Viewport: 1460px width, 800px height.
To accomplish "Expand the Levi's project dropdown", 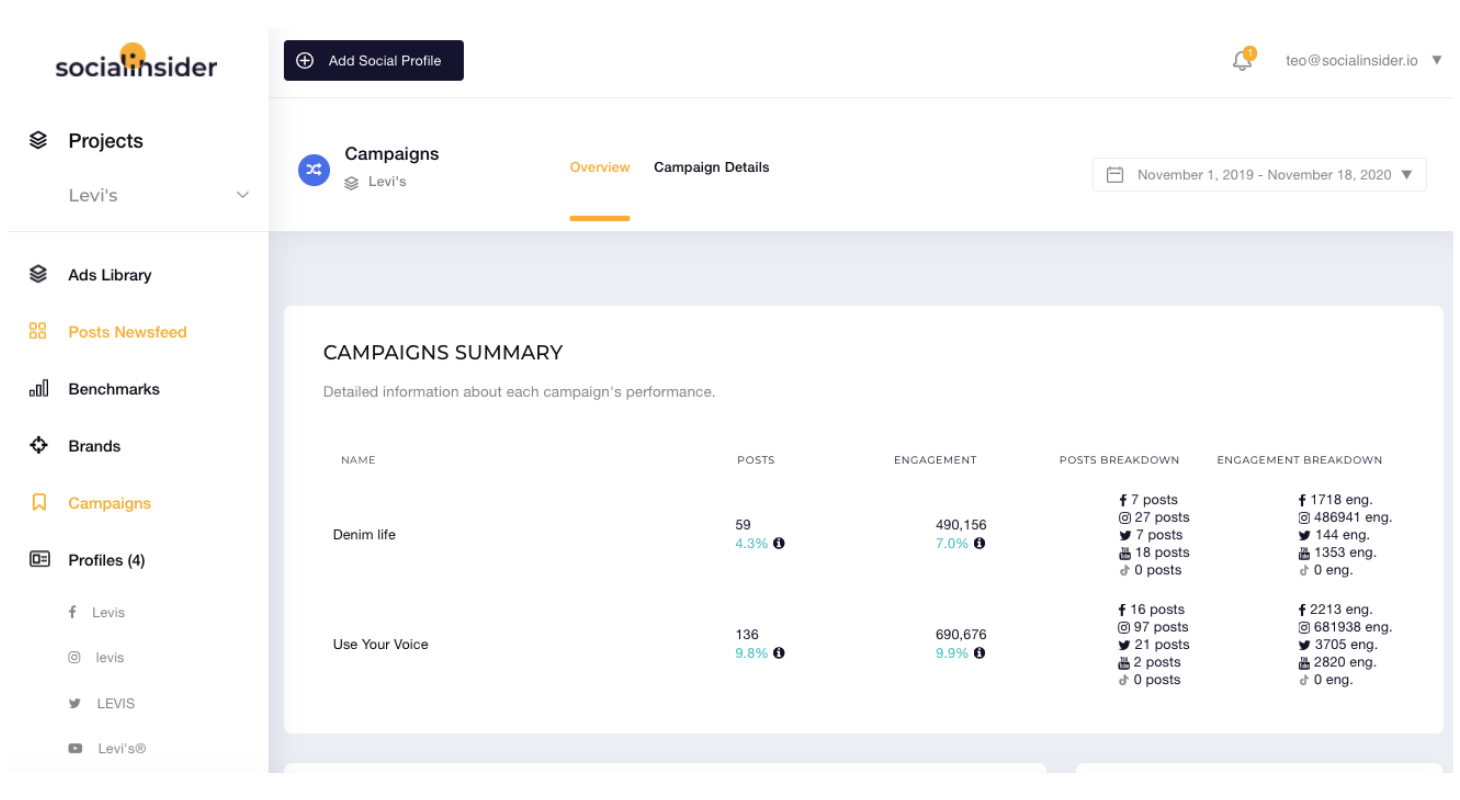I will tap(242, 195).
